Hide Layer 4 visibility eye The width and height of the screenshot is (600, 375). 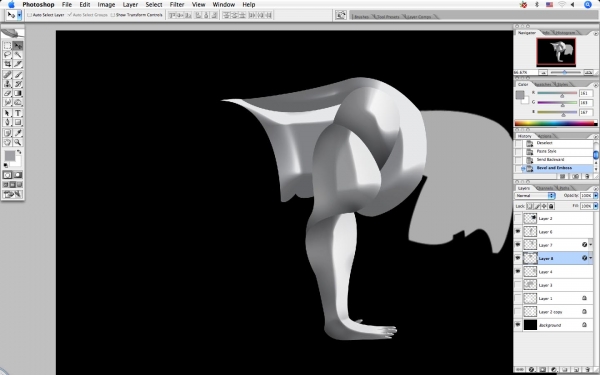point(518,272)
